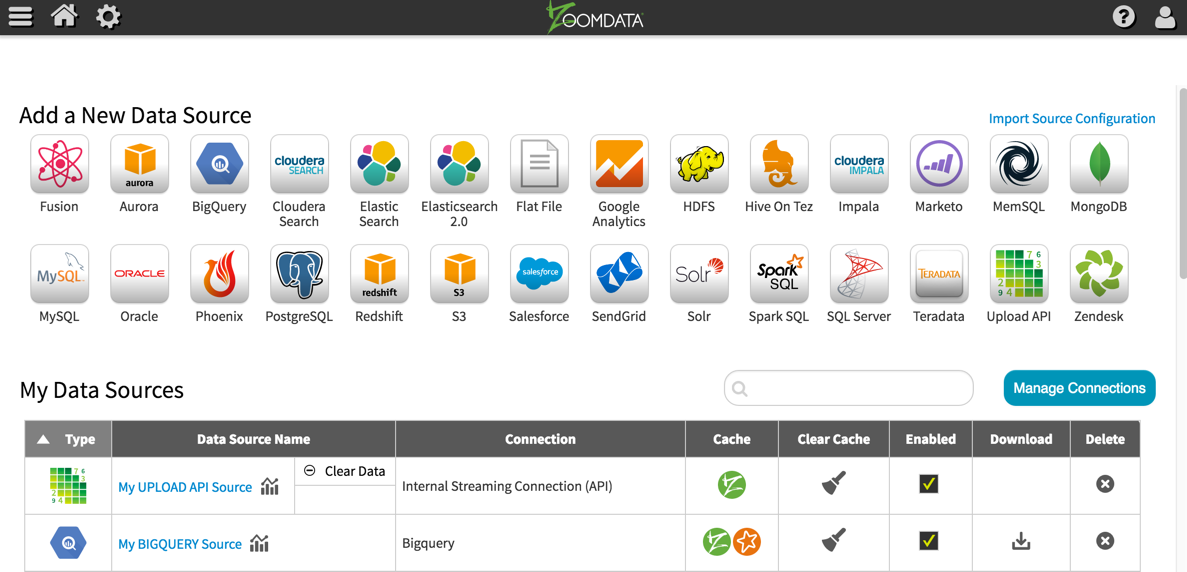Clear cache broom for My BIGQUERY Source

tap(833, 540)
